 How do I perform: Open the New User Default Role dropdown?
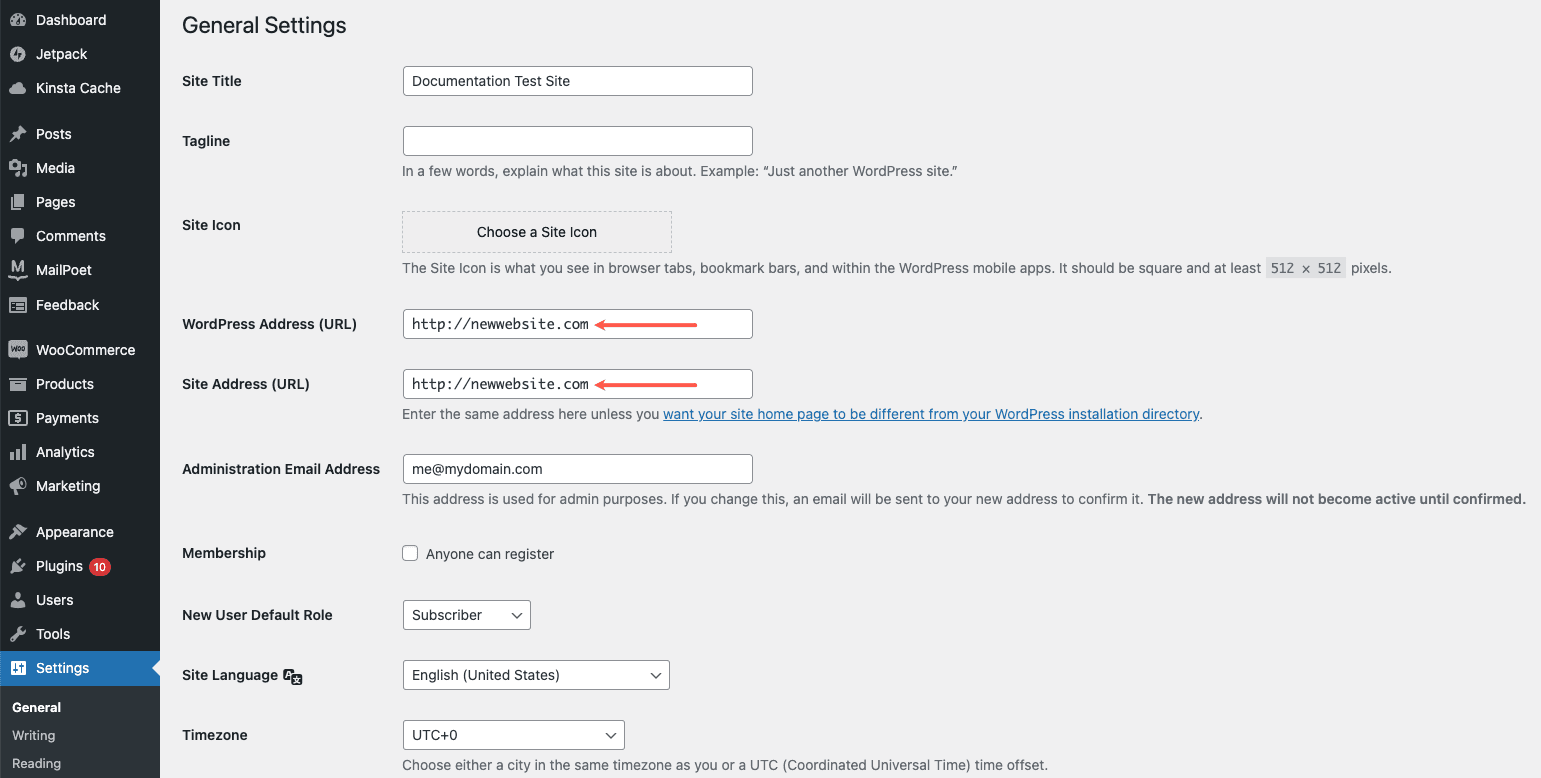point(466,615)
